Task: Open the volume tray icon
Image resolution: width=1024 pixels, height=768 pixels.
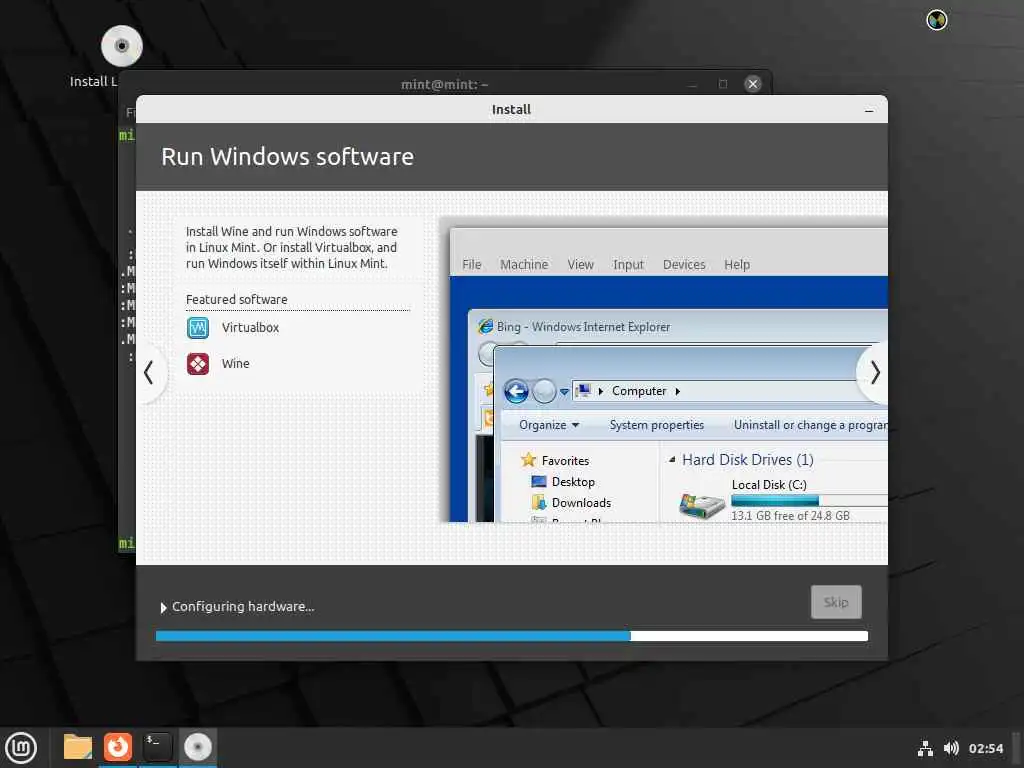Action: tap(951, 748)
